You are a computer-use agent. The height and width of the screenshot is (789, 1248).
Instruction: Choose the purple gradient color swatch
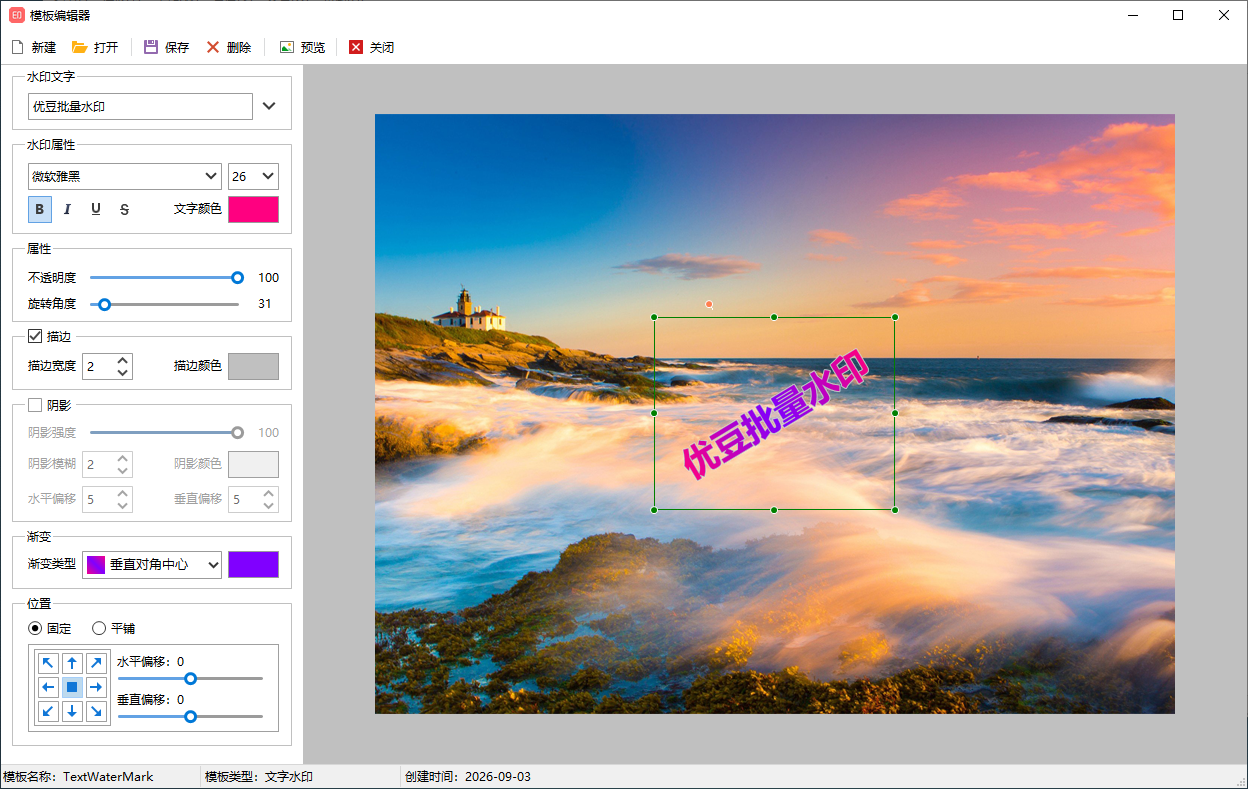[253, 564]
